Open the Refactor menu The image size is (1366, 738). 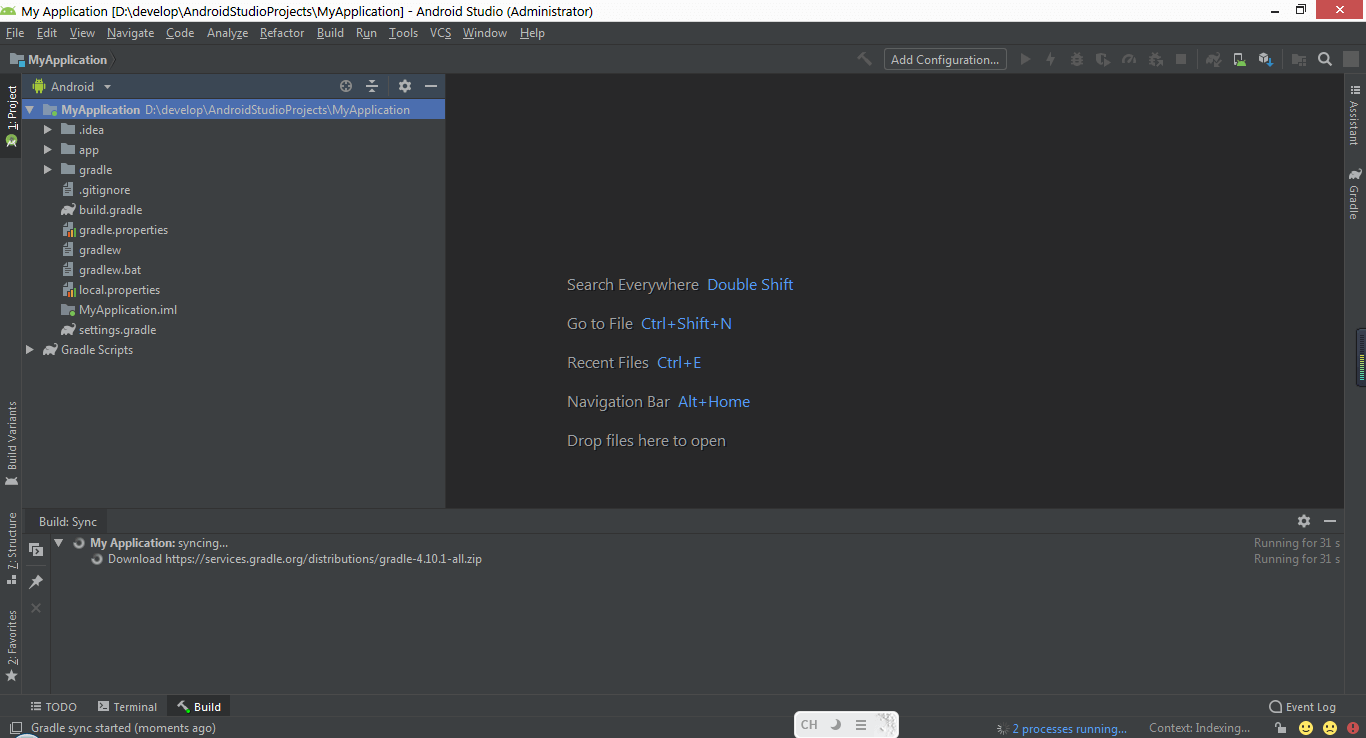coord(281,33)
